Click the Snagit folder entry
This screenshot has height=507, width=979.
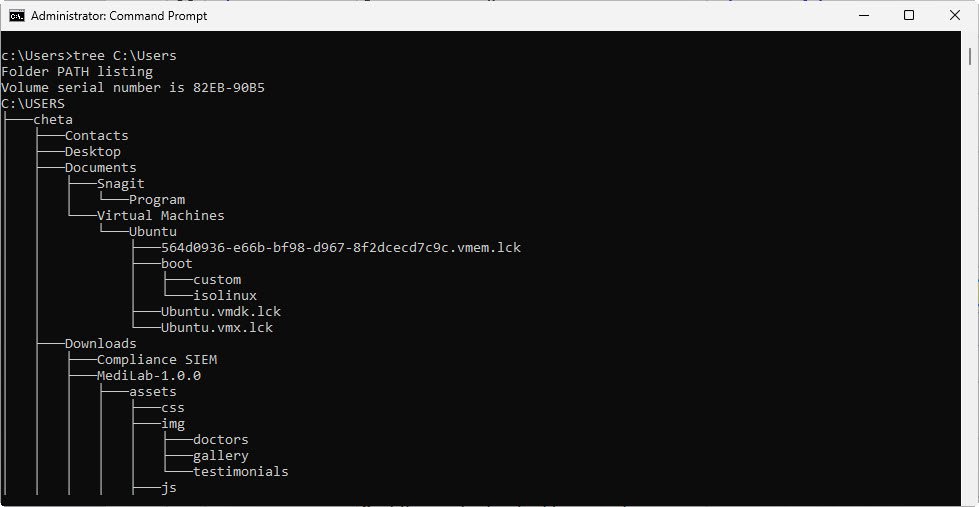pyautogui.click(x=121, y=184)
